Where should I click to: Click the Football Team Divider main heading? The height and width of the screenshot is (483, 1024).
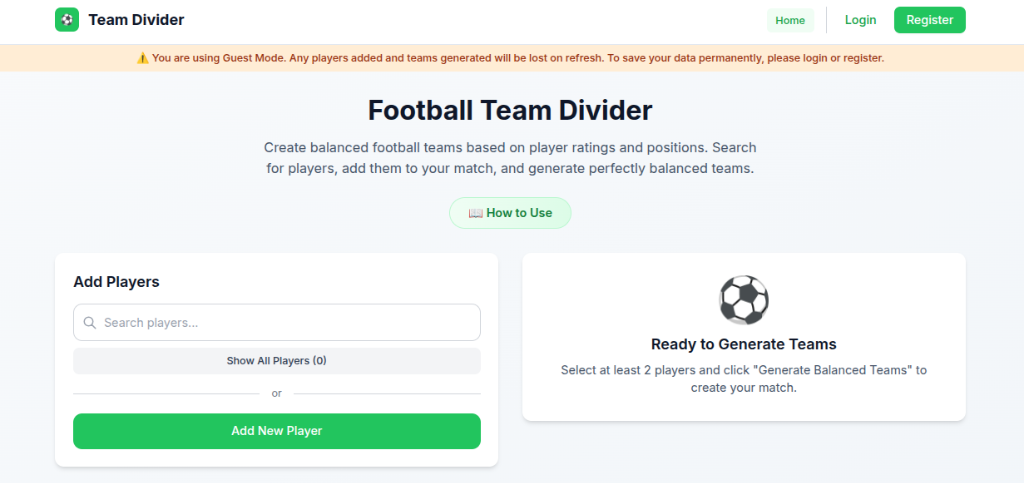pyautogui.click(x=510, y=109)
